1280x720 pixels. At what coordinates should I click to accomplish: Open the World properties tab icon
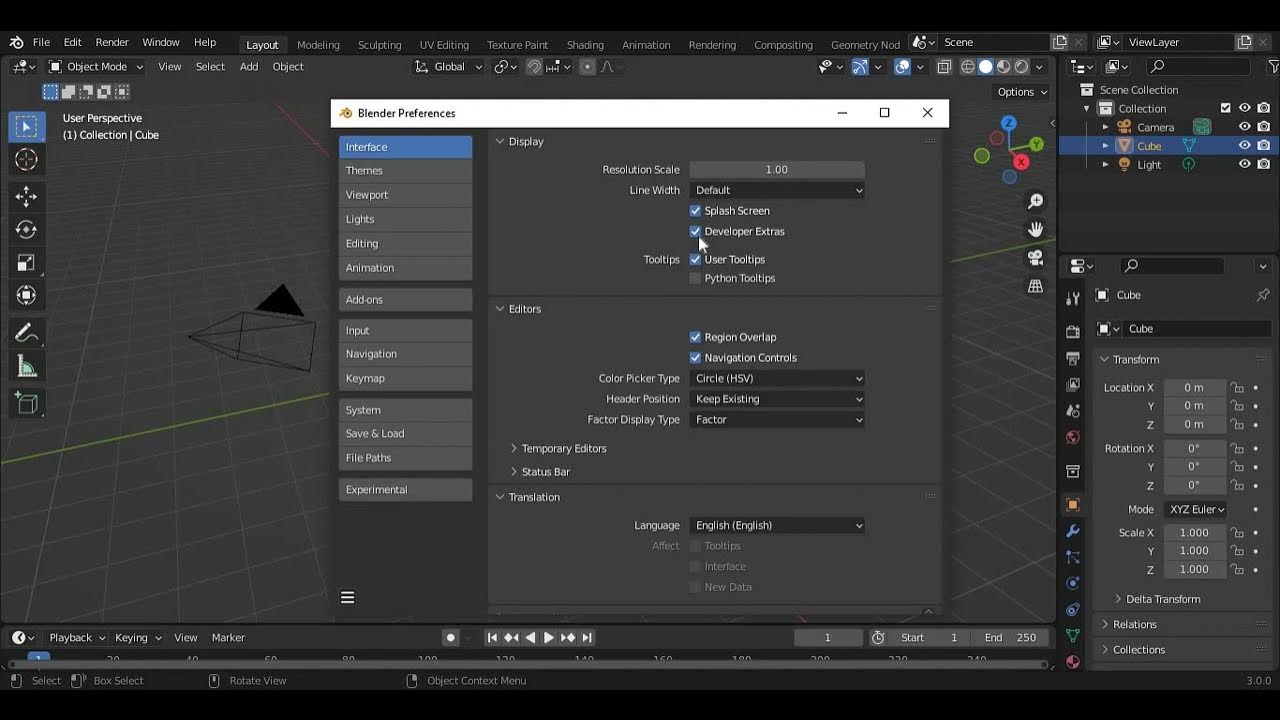pyautogui.click(x=1073, y=437)
